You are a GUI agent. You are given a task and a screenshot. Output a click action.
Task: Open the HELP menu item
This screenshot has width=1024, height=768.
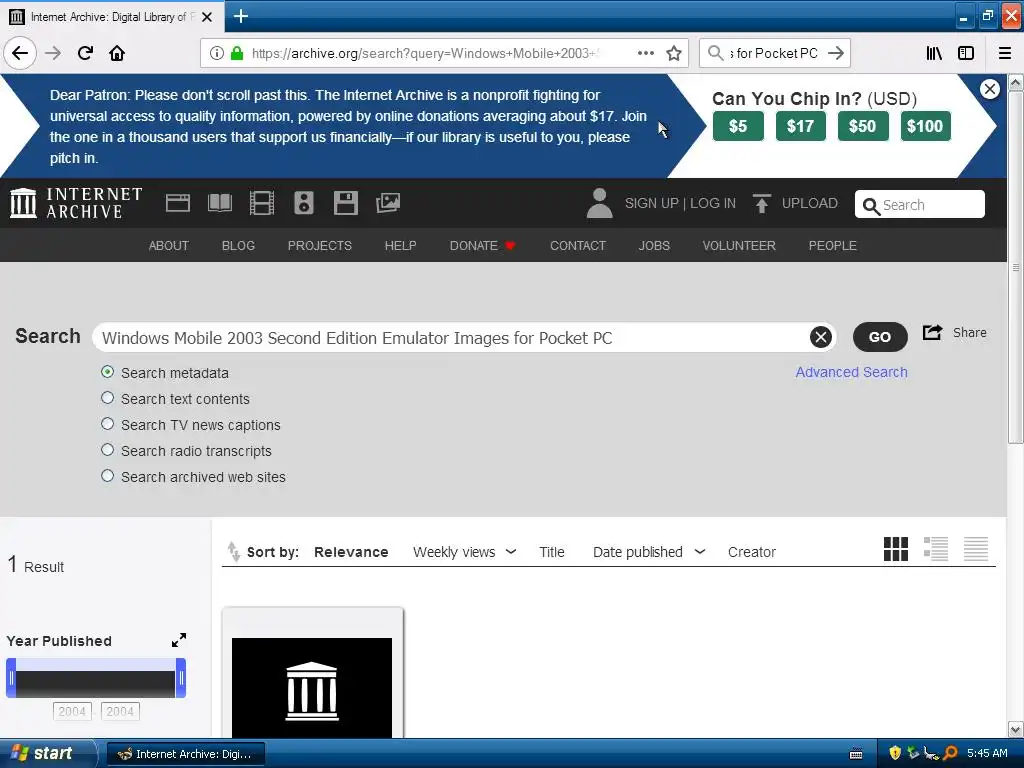(x=400, y=246)
